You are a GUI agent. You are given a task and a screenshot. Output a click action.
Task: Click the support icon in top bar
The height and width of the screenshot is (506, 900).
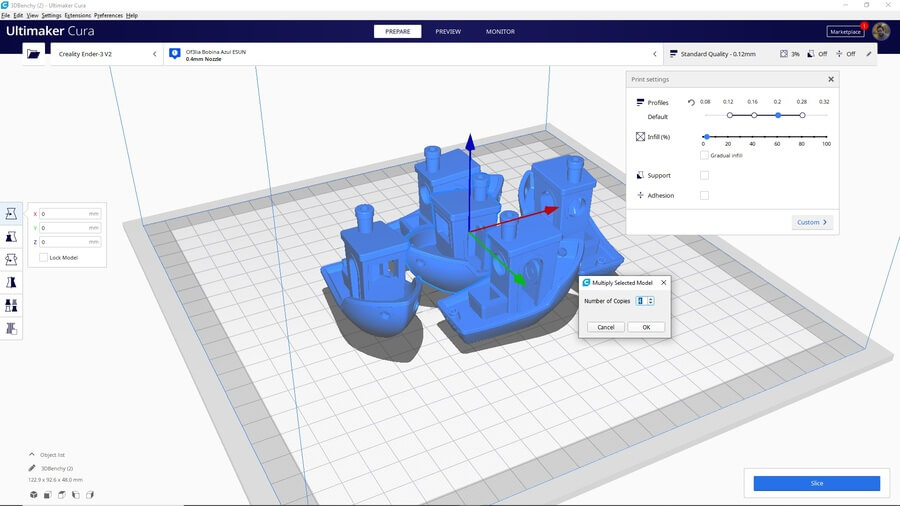point(810,54)
